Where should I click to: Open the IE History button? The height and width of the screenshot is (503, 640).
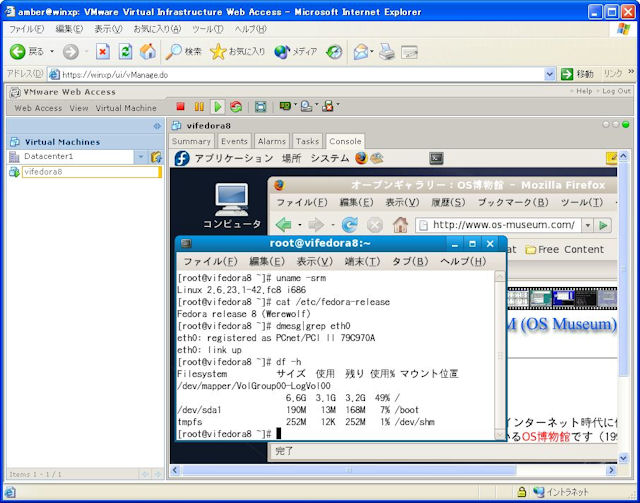click(x=334, y=52)
